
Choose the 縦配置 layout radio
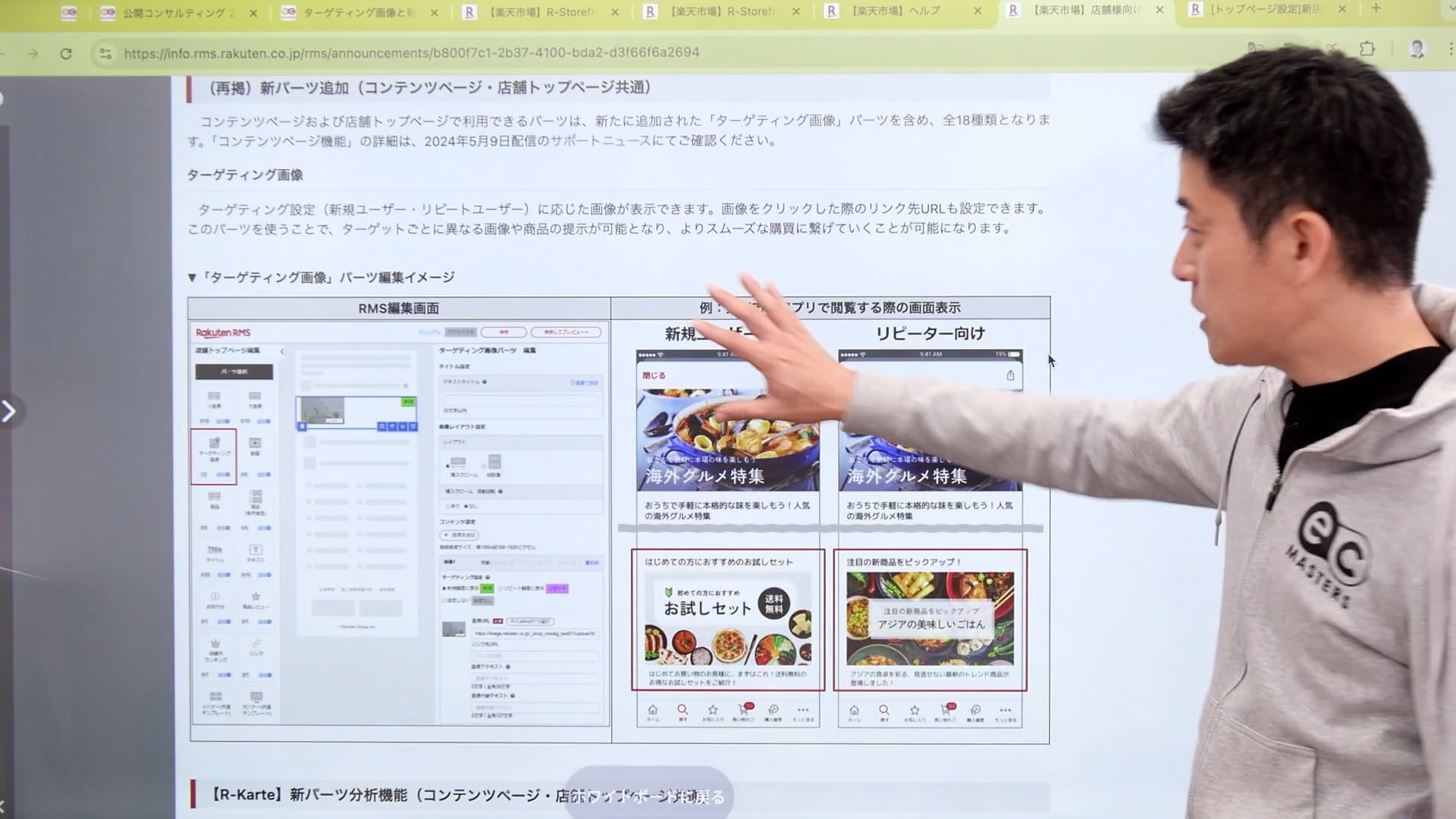coord(483,465)
